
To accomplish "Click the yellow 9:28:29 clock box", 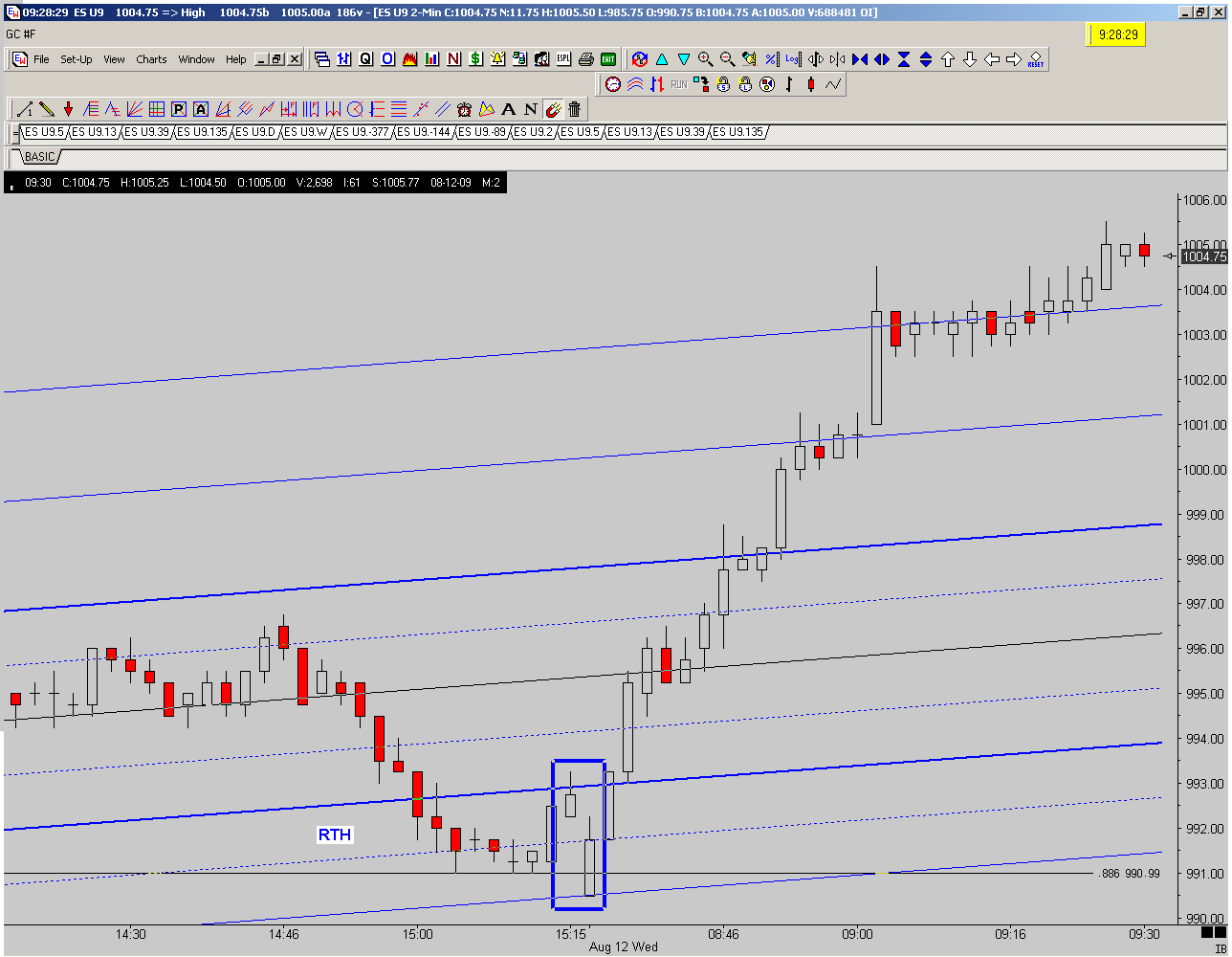I will (x=1117, y=34).
